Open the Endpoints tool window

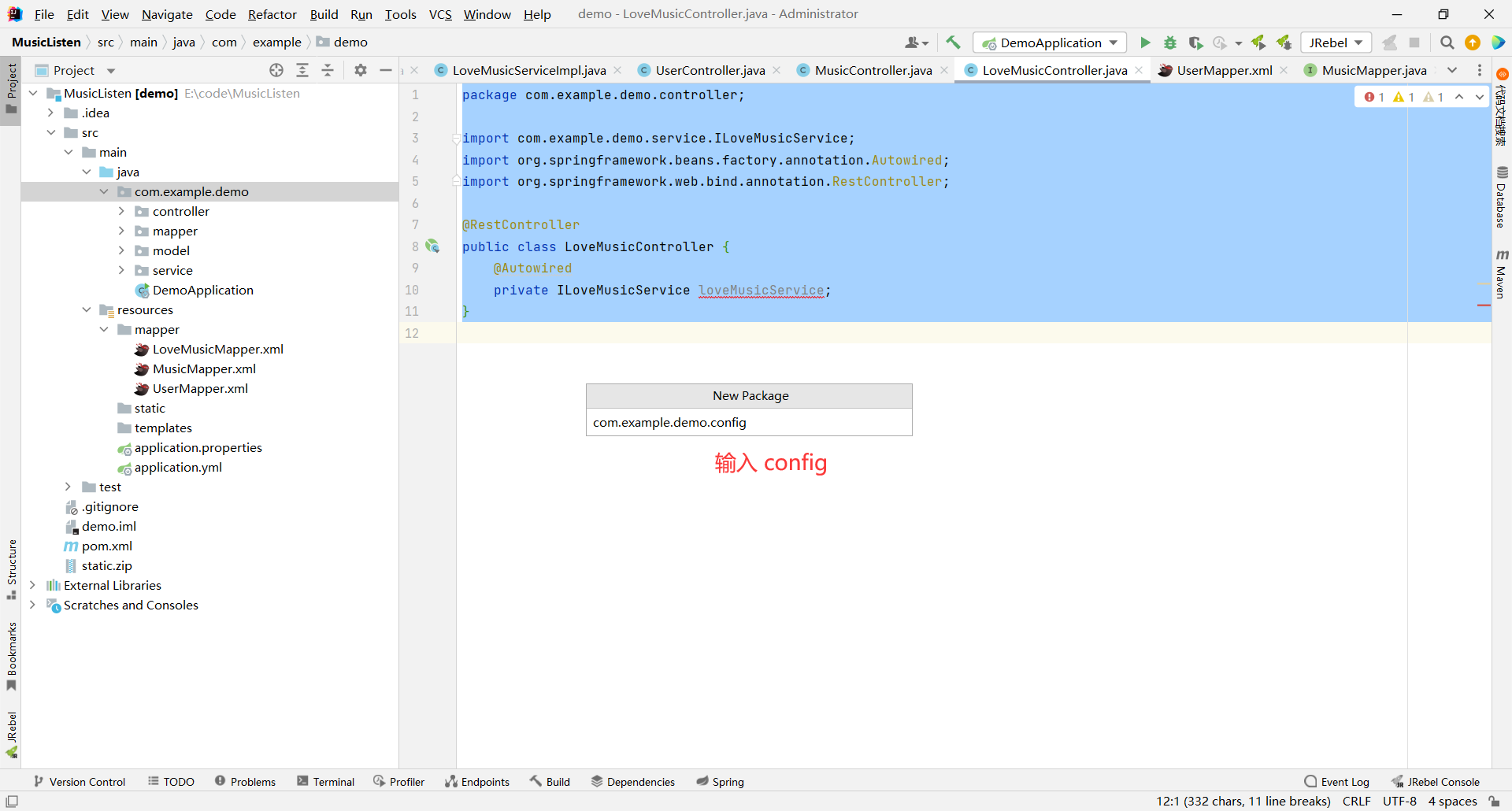pyautogui.click(x=477, y=781)
